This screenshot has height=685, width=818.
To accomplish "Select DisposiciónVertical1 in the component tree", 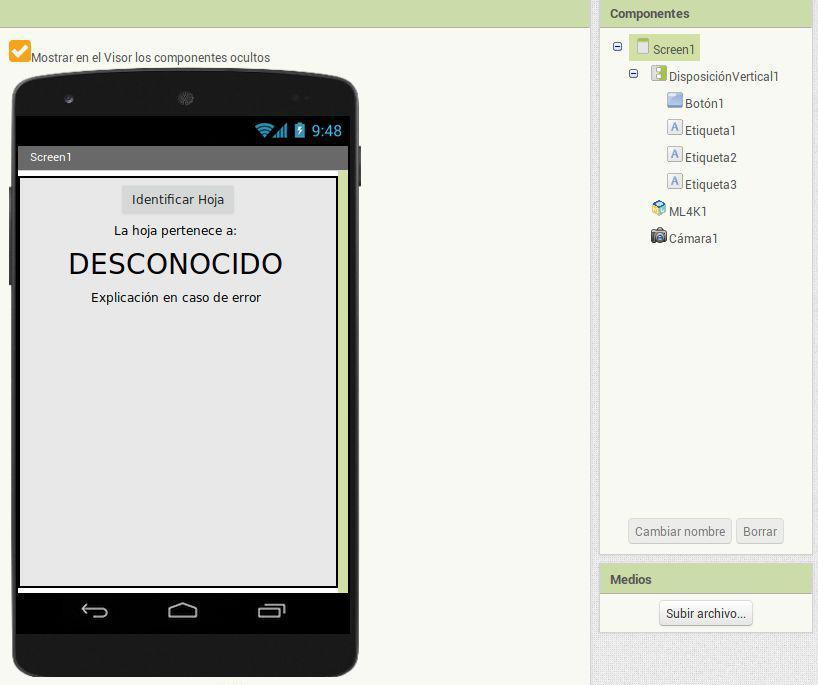I will pos(724,77).
